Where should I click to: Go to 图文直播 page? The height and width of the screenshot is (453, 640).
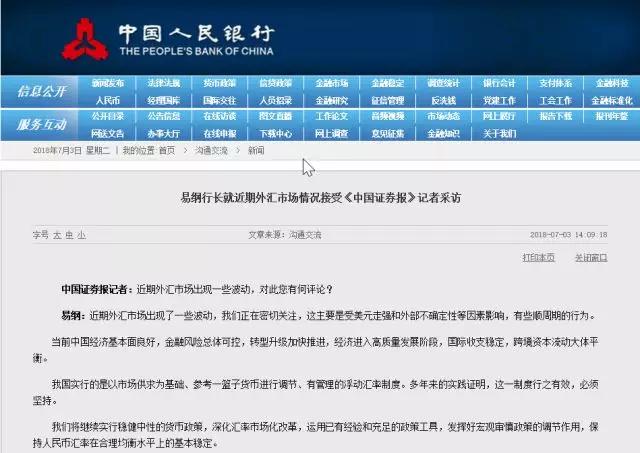point(276,116)
